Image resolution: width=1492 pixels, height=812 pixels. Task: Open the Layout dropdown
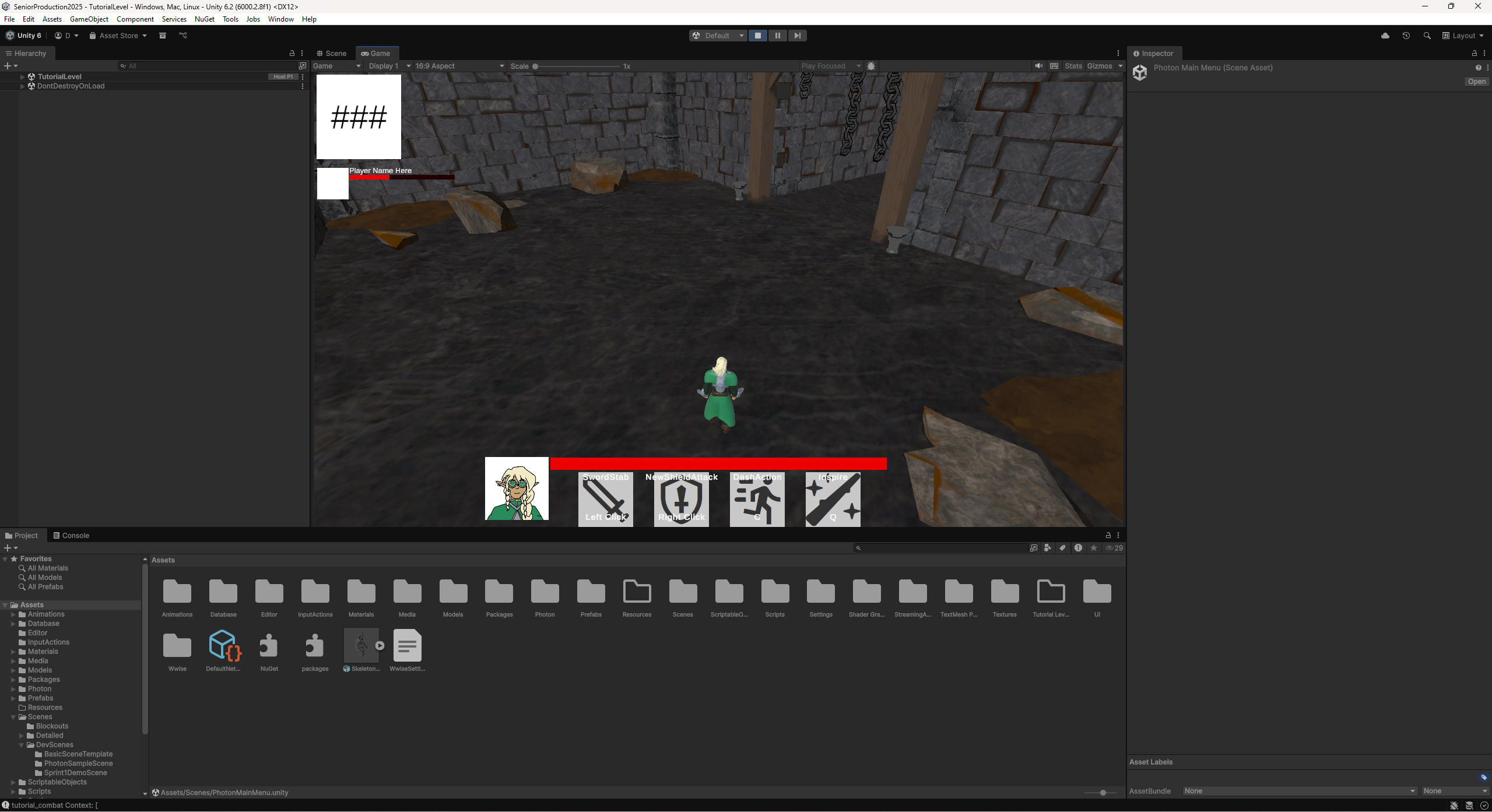click(1463, 36)
